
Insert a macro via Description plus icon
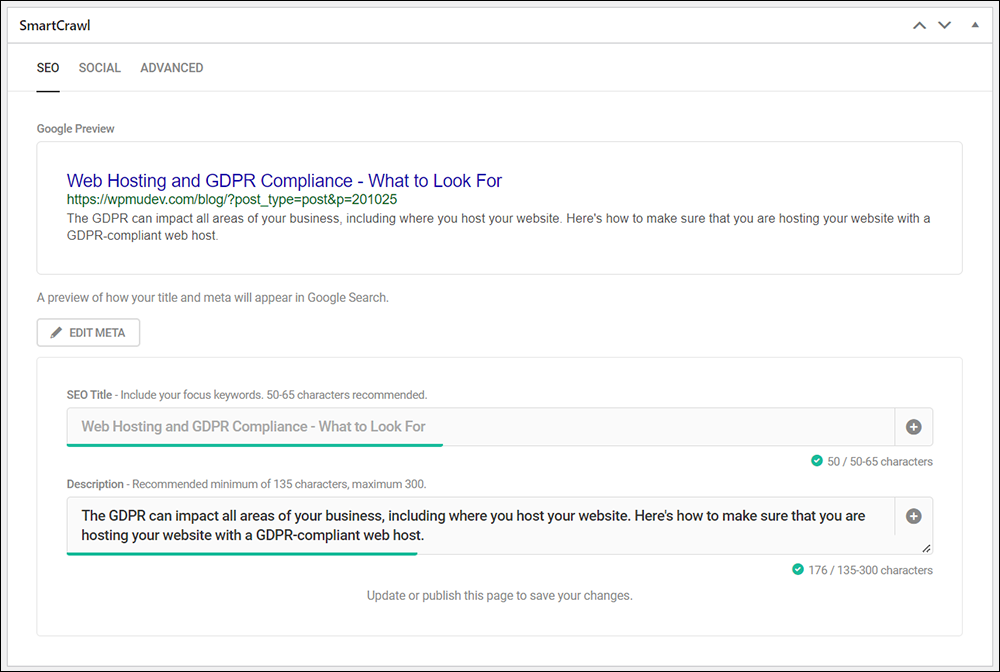click(913, 516)
